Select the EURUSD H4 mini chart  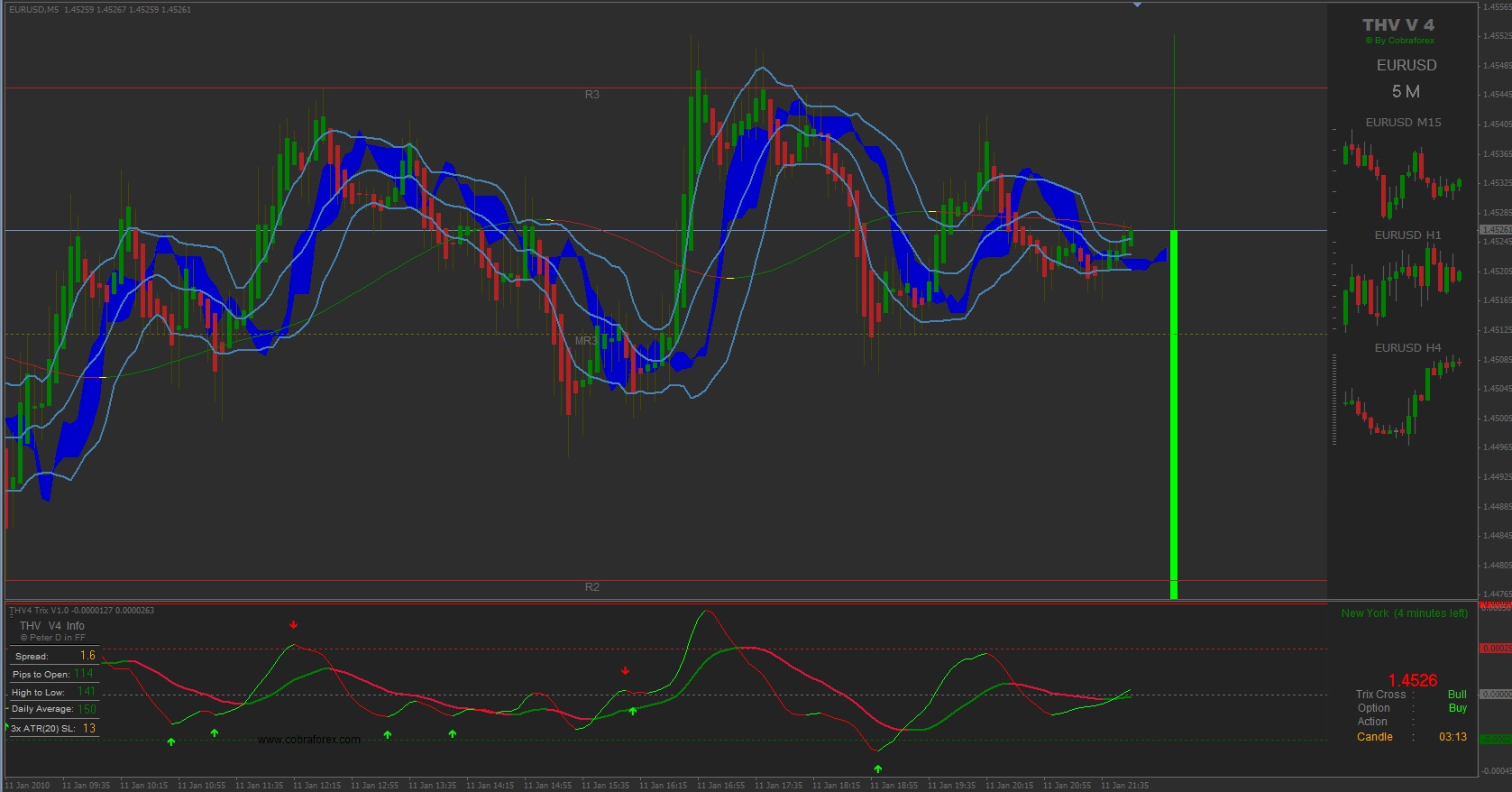pyautogui.click(x=1402, y=397)
